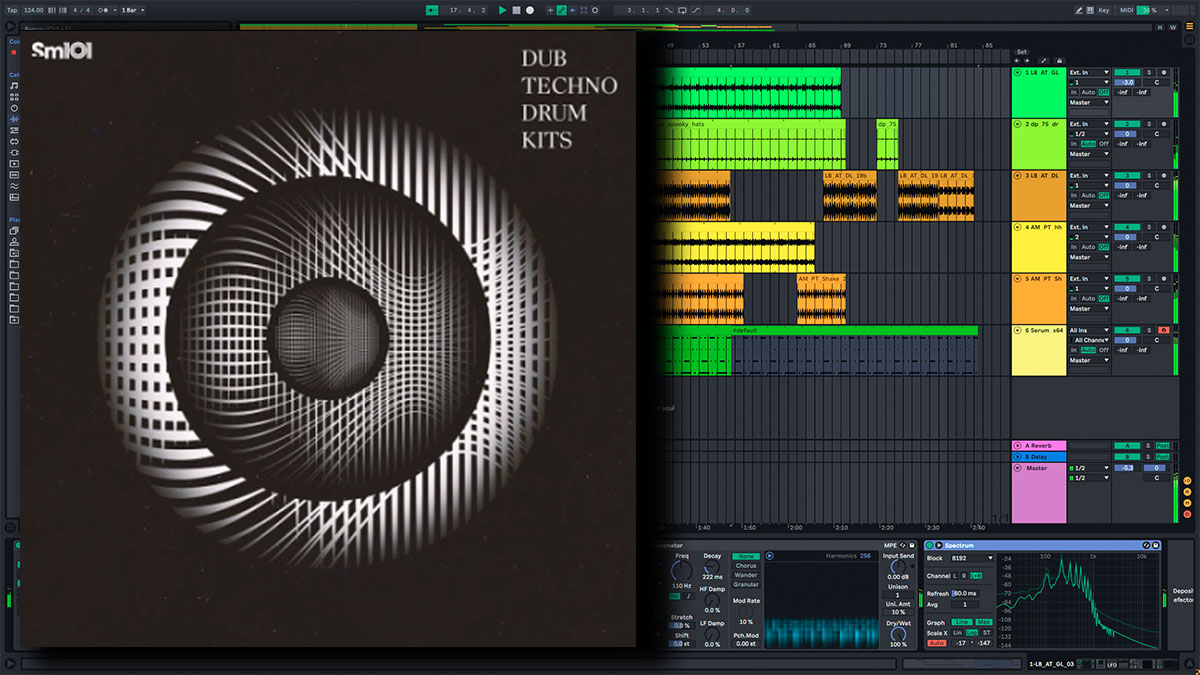Toggle Post on B Delay return
The height and width of the screenshot is (675, 1200).
[x=1162, y=457]
